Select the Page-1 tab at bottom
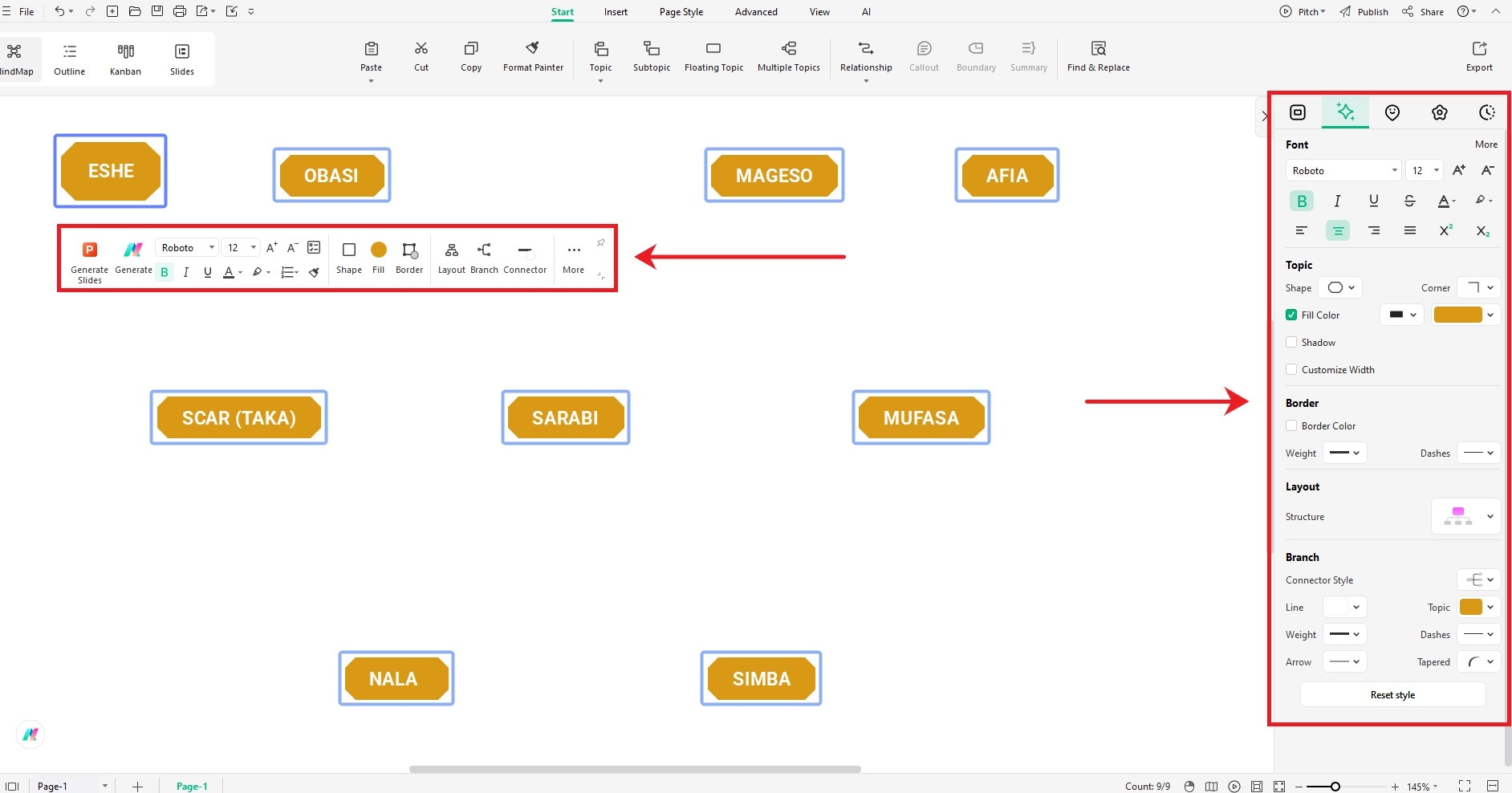 click(x=192, y=787)
